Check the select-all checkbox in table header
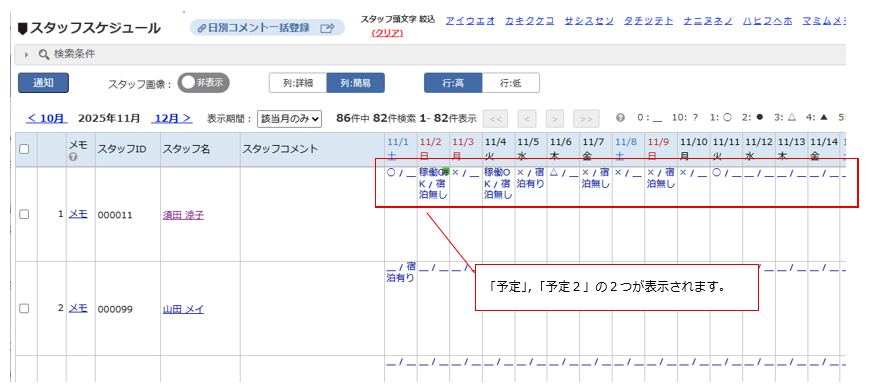Image resolution: width=871 pixels, height=385 pixels. point(24,148)
